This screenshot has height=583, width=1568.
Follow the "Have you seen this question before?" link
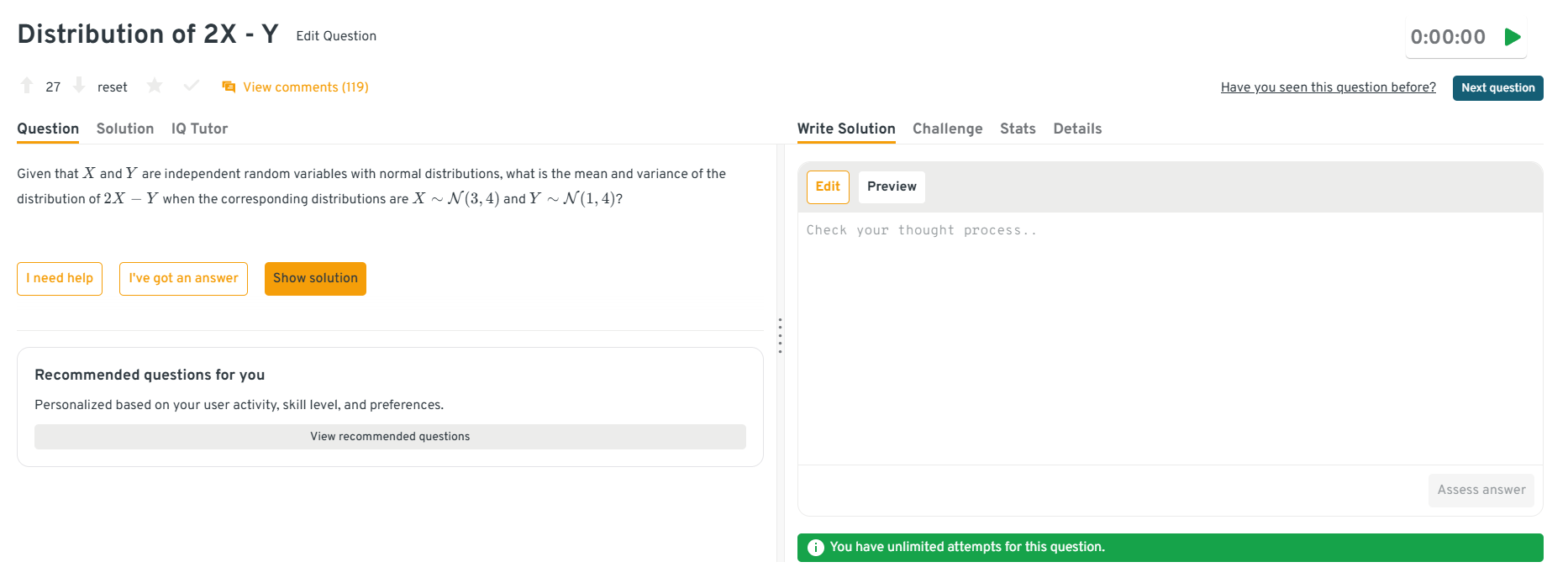(x=1328, y=87)
